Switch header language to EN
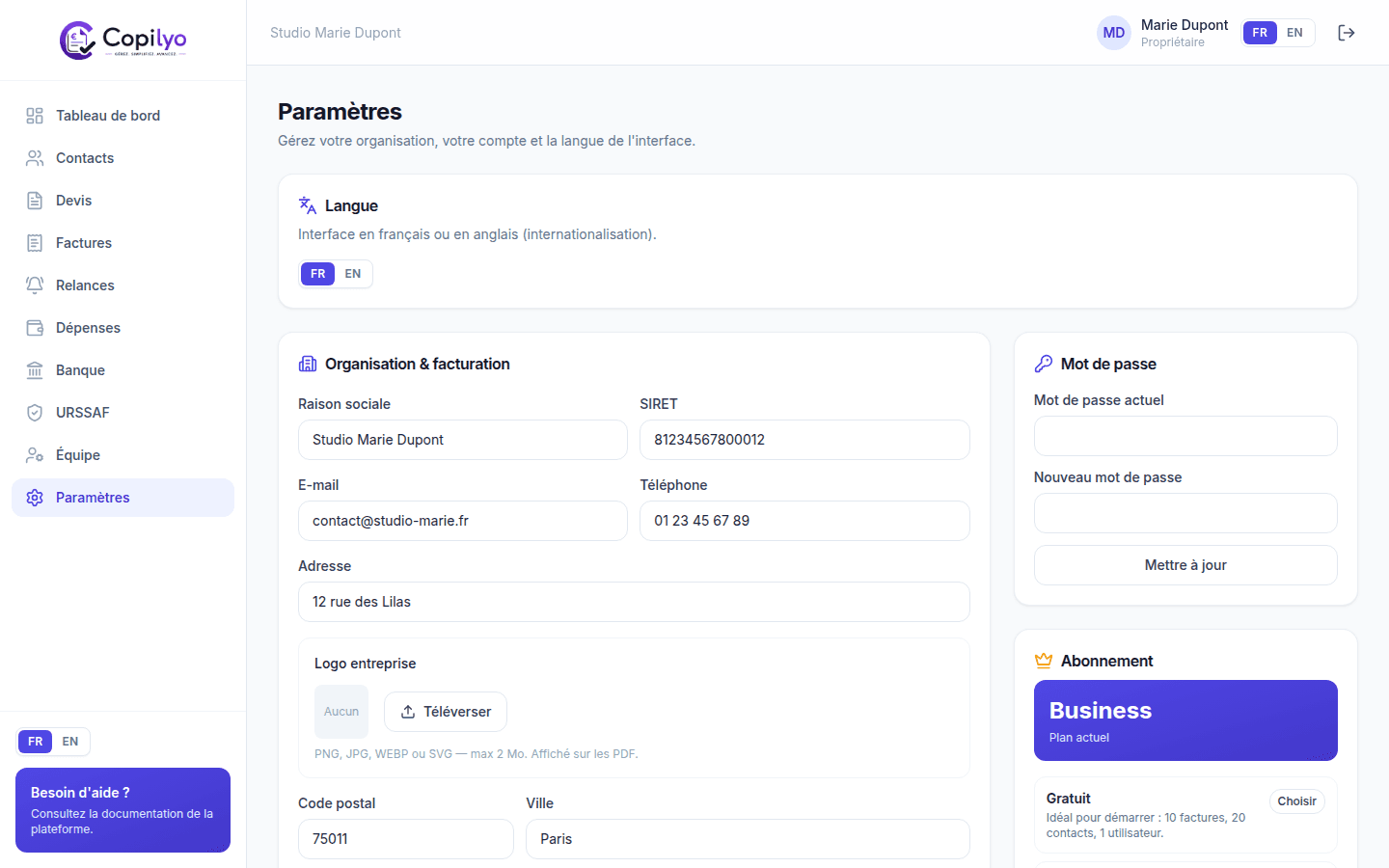Viewport: 1389px width, 868px height. click(1294, 33)
